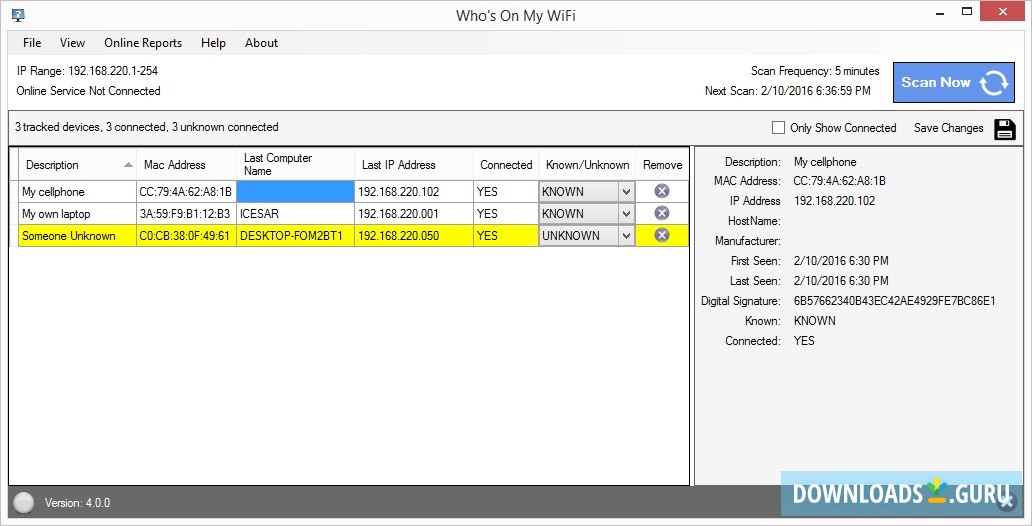
Task: Click the Version: 4.0.0 status text
Action: (77, 503)
